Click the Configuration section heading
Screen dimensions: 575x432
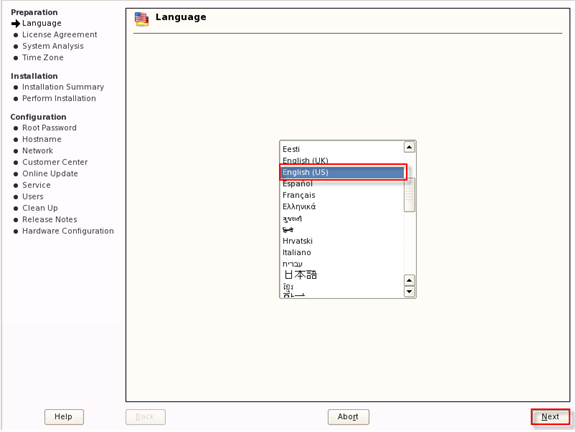coord(39,117)
